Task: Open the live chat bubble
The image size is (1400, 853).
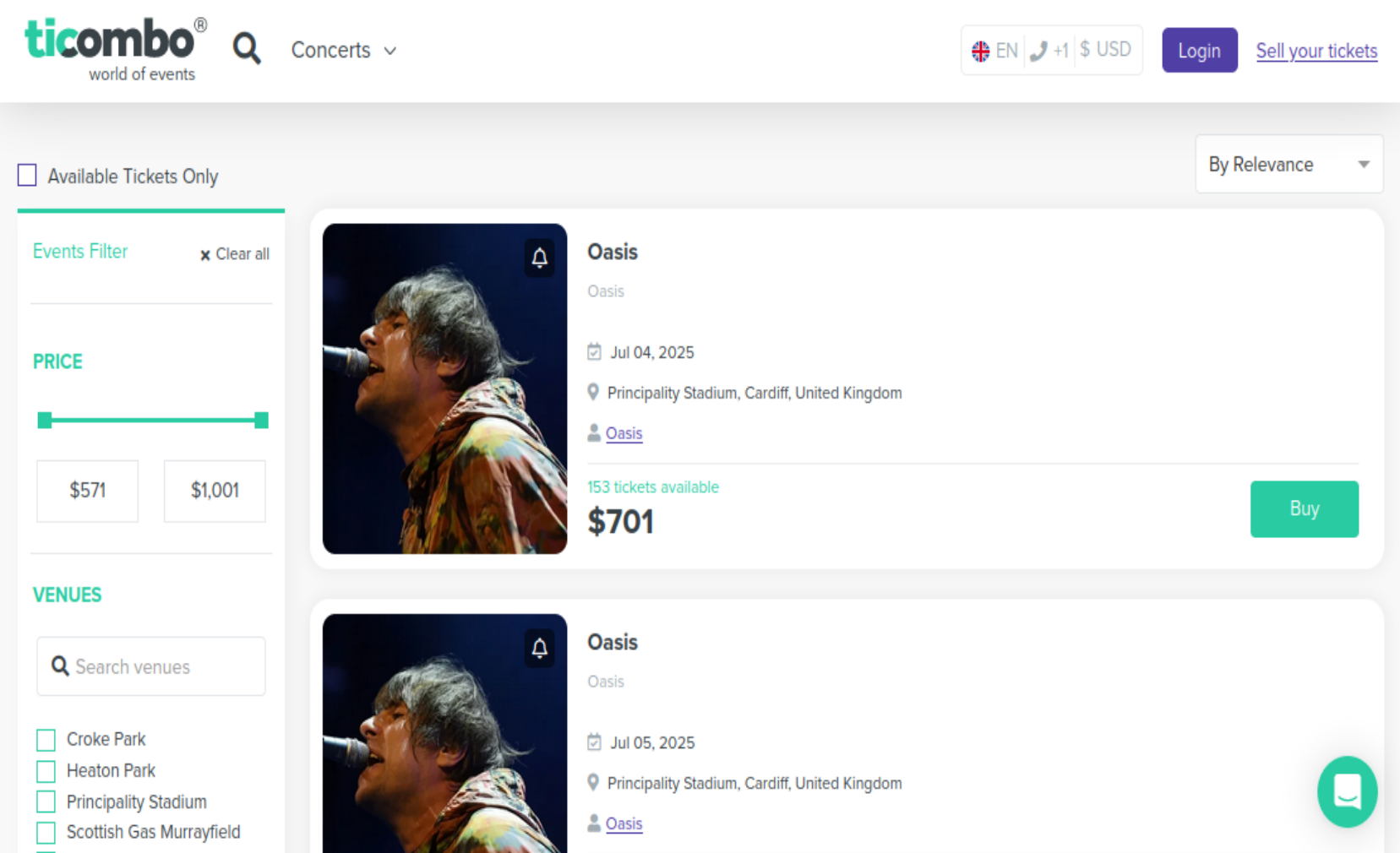Action: pos(1347,791)
